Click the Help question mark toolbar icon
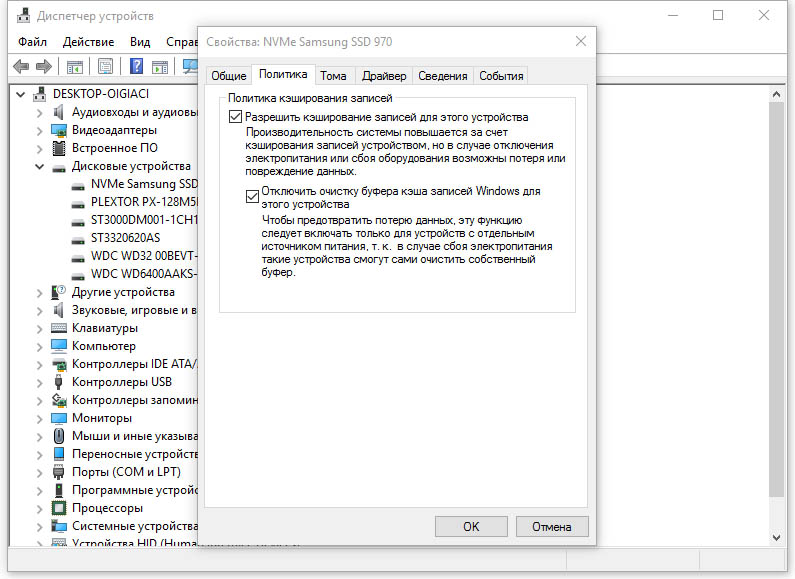Viewport: 795px width, 579px height. coord(136,66)
